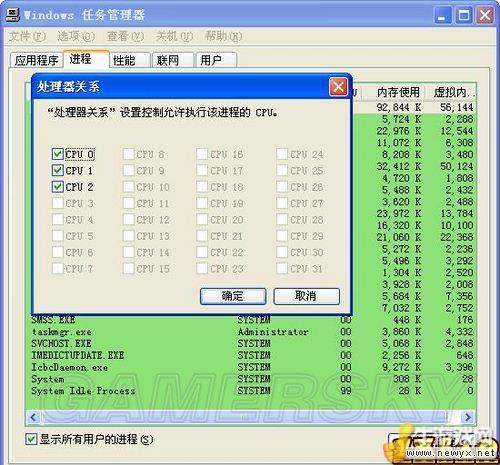Click the 99 CPU value for Idle
Viewport: 500px width, 465px height.
point(346,391)
